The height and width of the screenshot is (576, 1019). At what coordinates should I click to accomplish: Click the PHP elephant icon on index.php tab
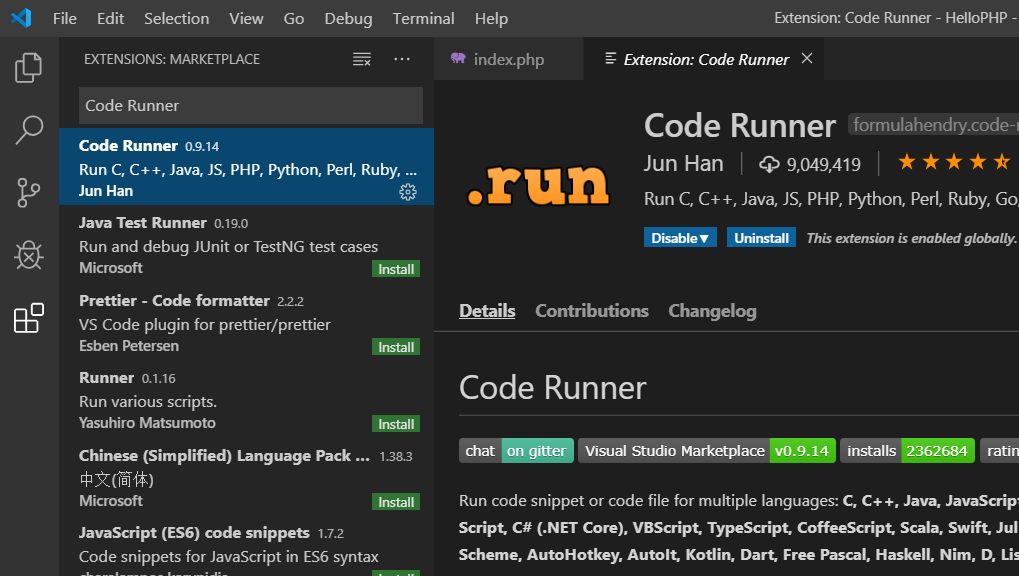pyautogui.click(x=458, y=59)
